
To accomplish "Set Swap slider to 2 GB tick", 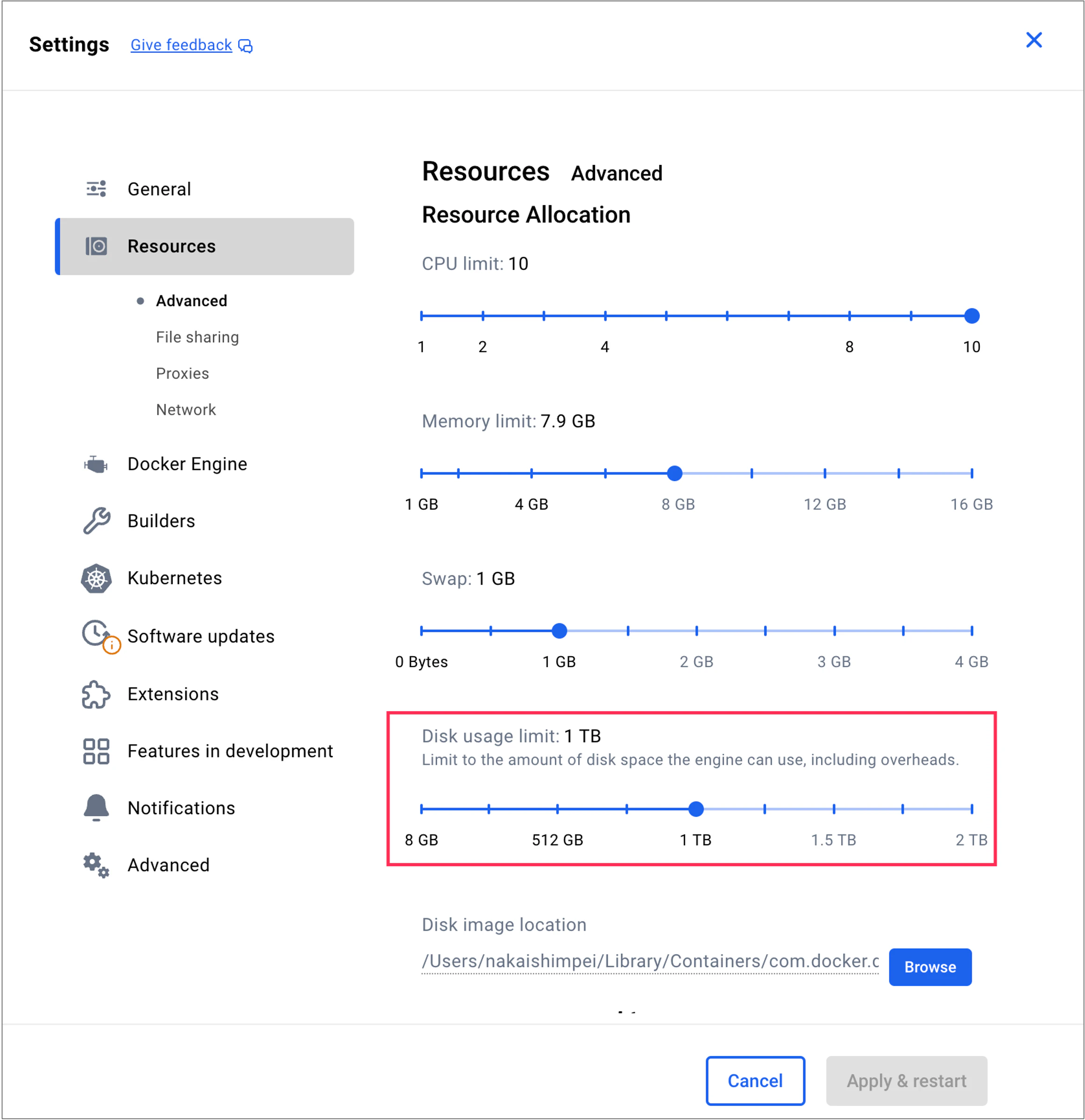I will click(696, 631).
